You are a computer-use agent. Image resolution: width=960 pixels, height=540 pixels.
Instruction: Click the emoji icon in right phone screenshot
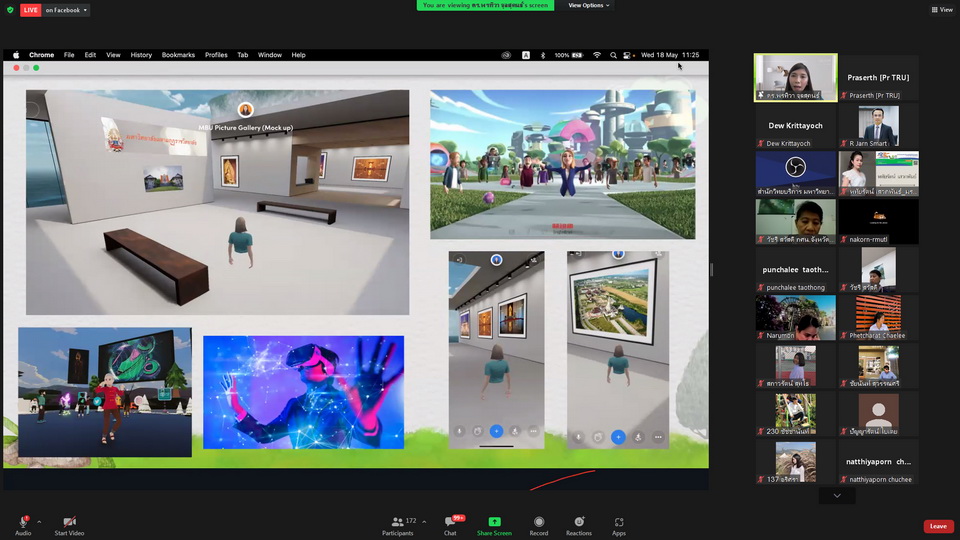(x=598, y=437)
